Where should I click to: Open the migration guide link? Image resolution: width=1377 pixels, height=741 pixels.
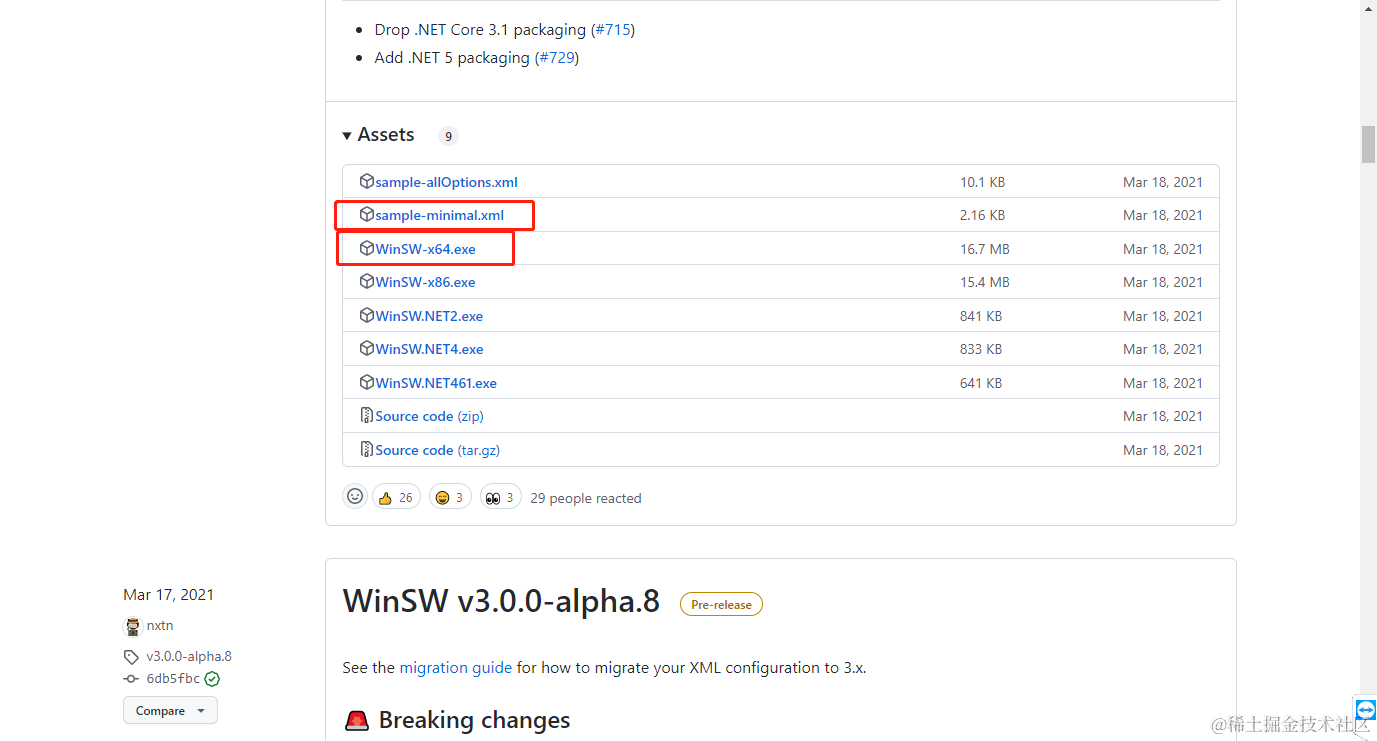[x=456, y=667]
